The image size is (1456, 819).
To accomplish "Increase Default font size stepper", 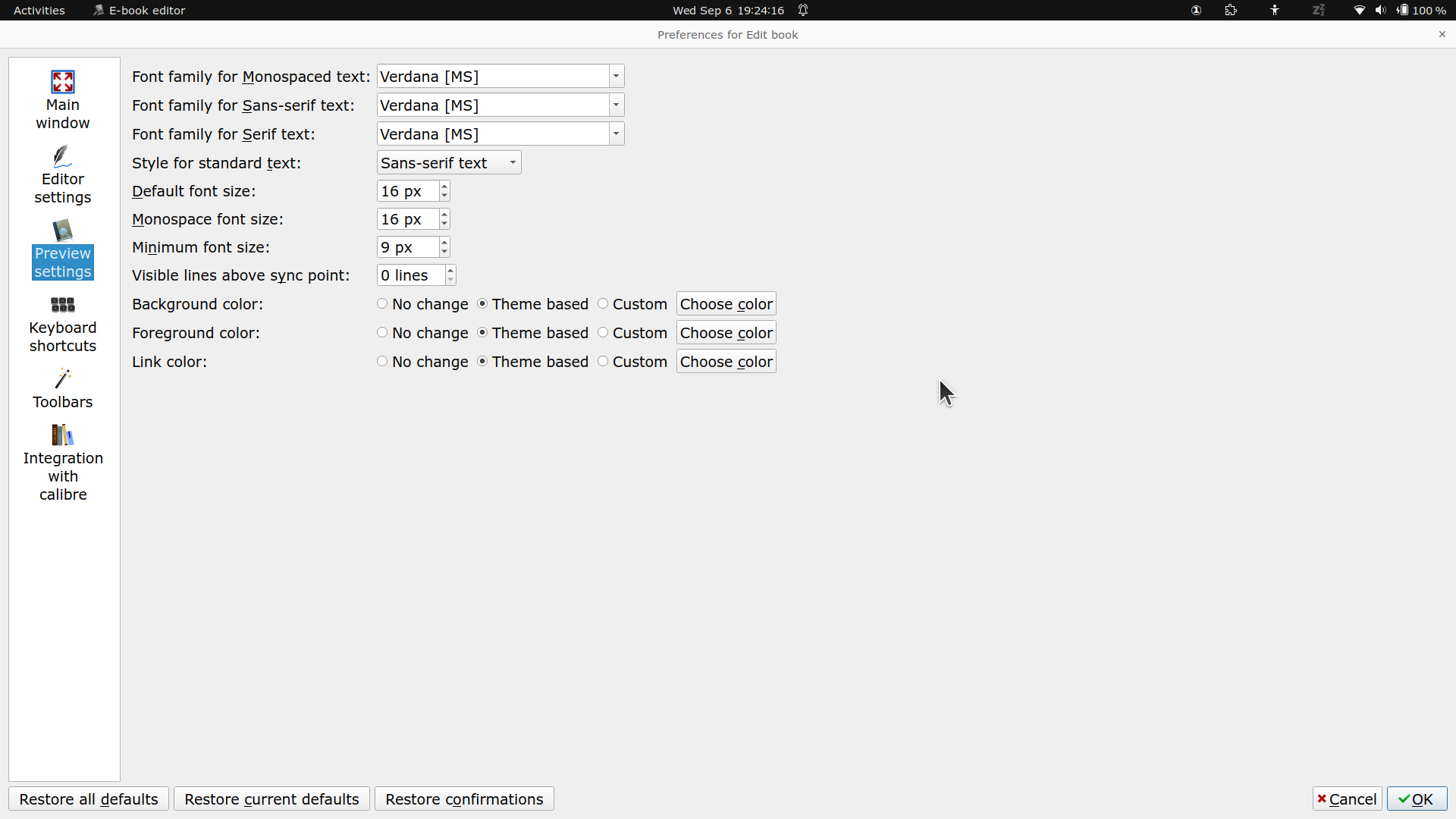I will (444, 187).
